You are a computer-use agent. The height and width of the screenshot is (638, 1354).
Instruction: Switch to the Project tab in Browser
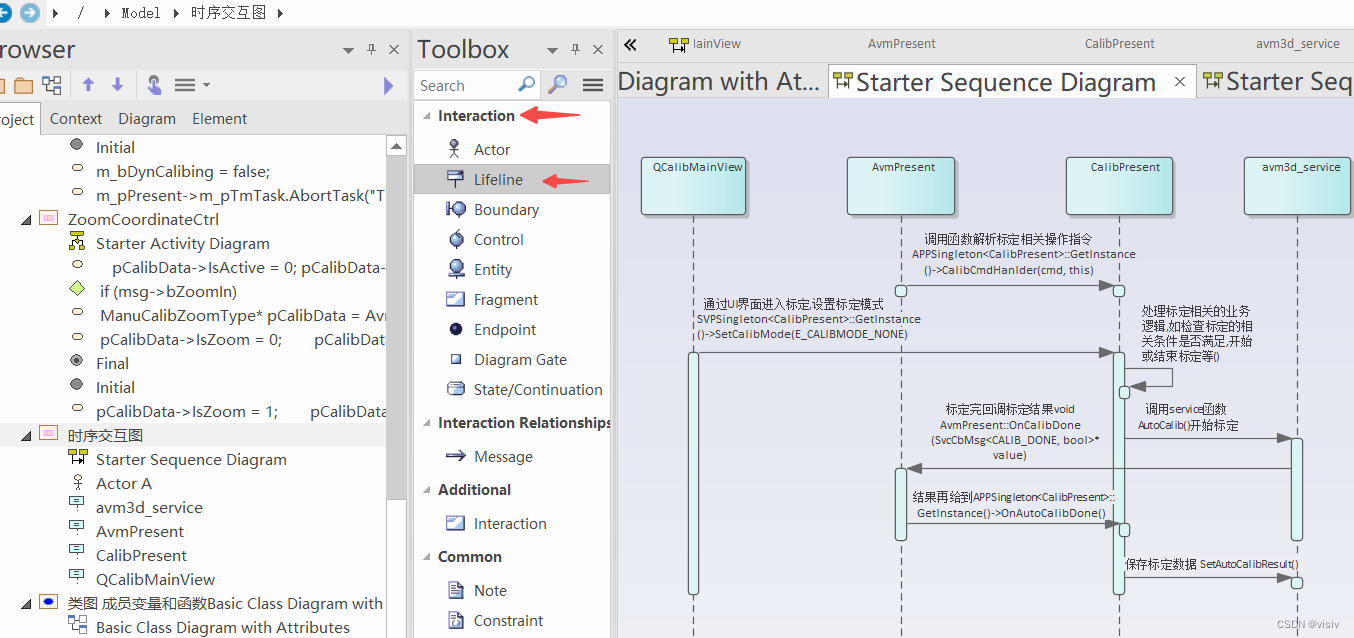17,119
